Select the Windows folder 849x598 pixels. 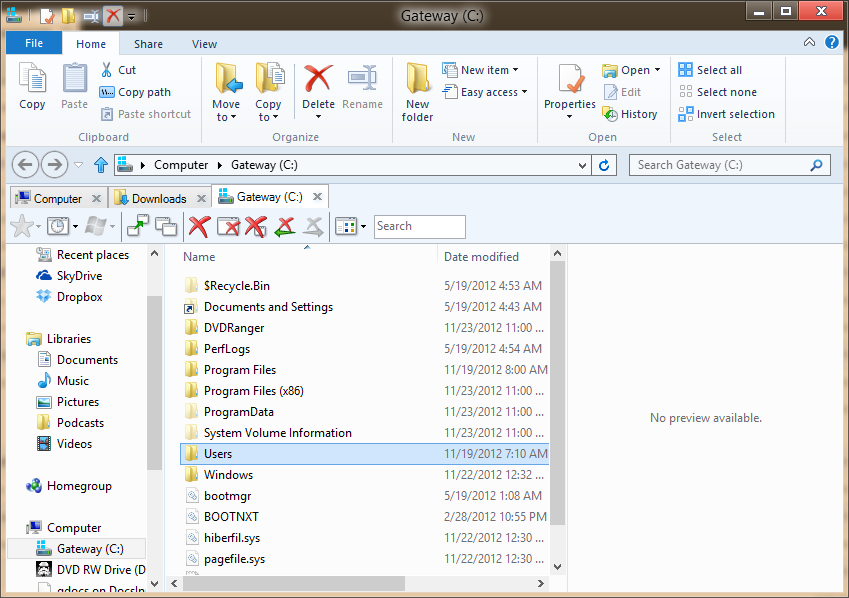[x=364, y=475]
